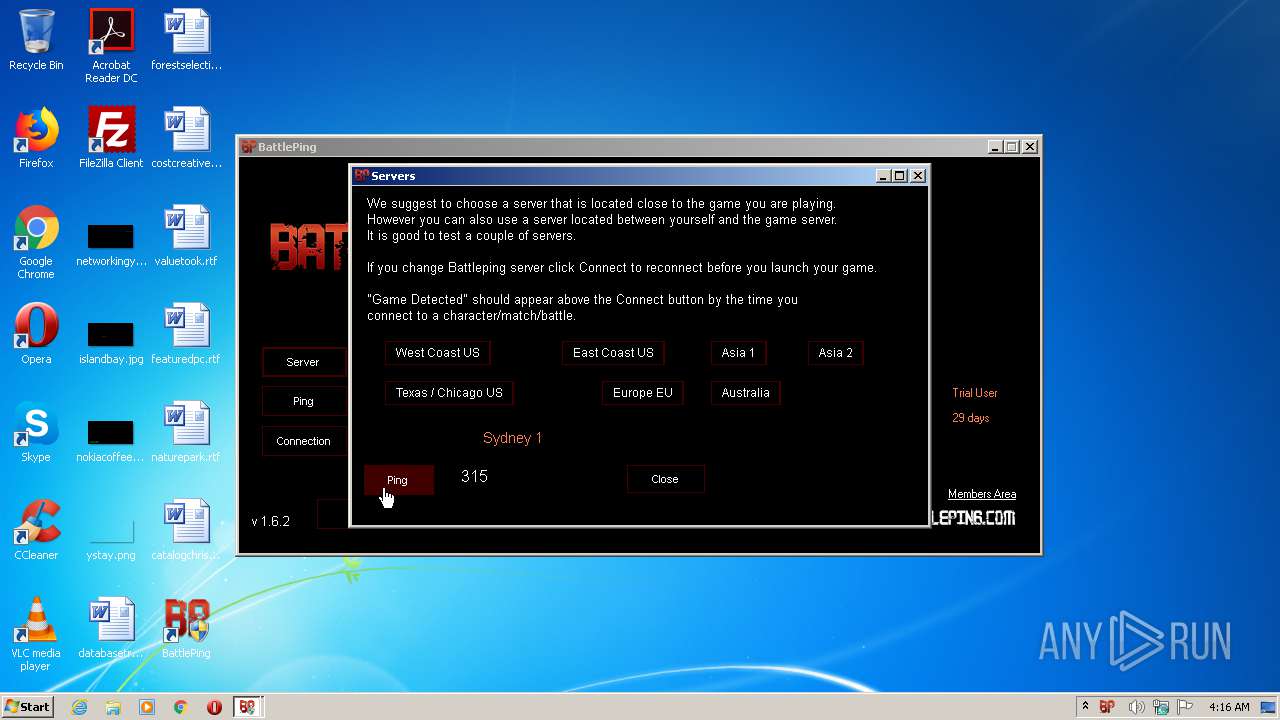Launch Firefox from the desktop
Image resolution: width=1280 pixels, height=720 pixels.
(36, 138)
